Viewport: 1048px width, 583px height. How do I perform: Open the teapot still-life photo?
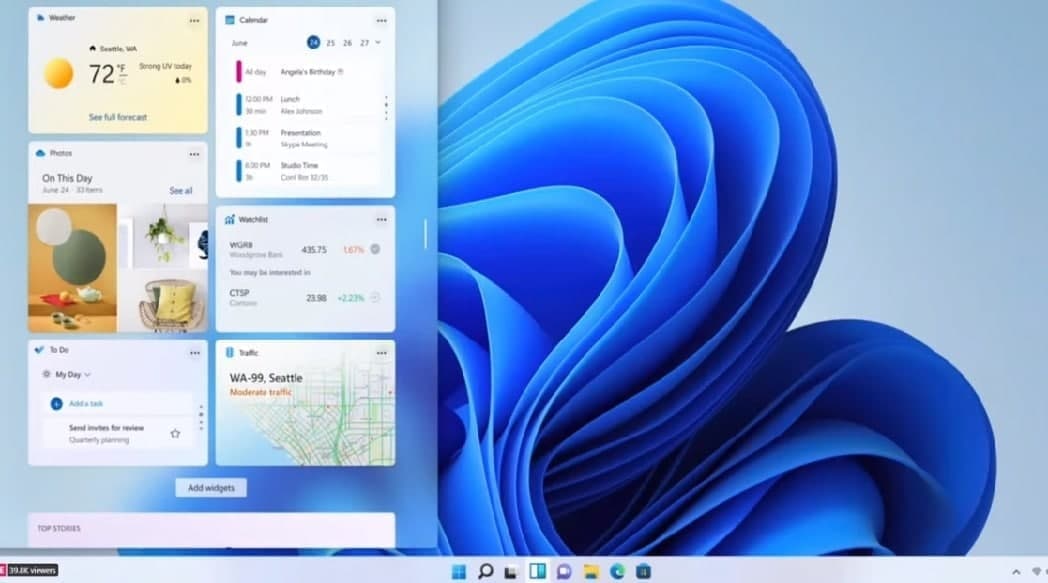pos(72,268)
